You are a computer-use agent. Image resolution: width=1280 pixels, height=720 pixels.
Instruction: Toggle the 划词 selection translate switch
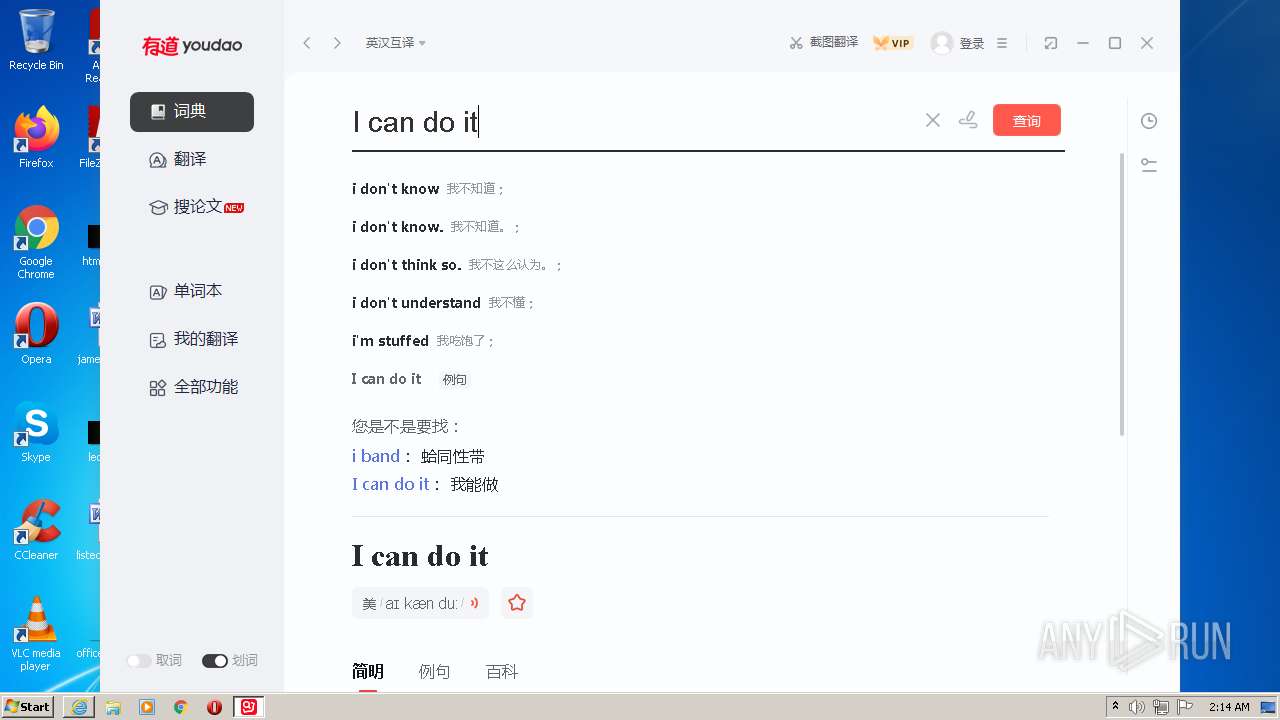(x=215, y=661)
